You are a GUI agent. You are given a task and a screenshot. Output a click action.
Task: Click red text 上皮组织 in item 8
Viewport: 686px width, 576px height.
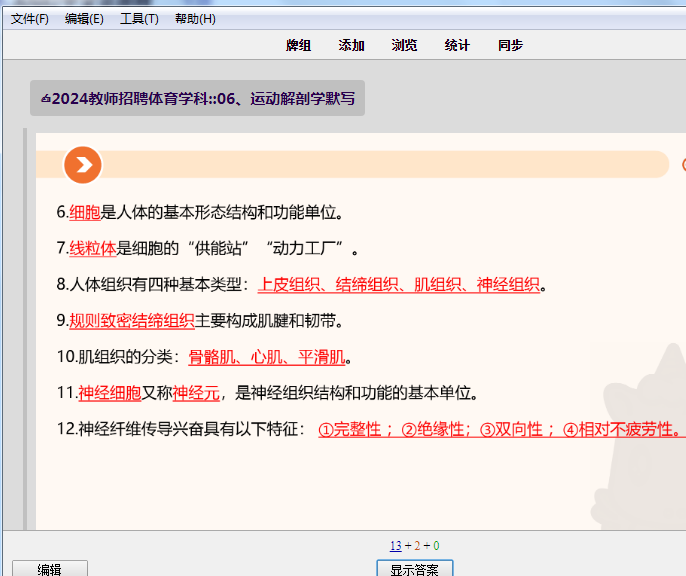click(289, 285)
